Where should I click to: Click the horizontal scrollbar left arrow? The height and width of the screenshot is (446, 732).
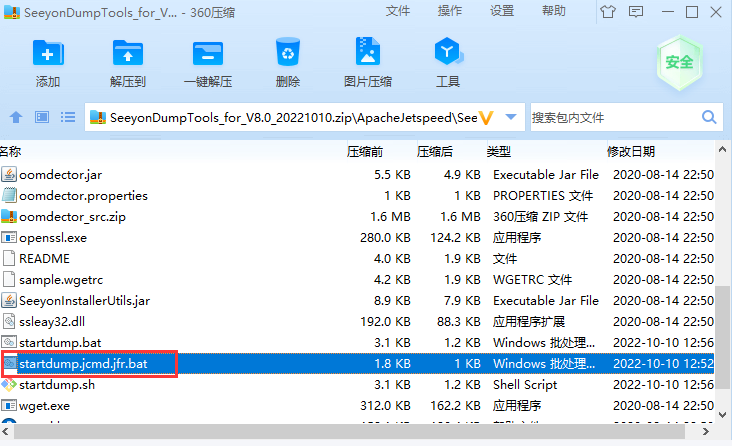6,432
